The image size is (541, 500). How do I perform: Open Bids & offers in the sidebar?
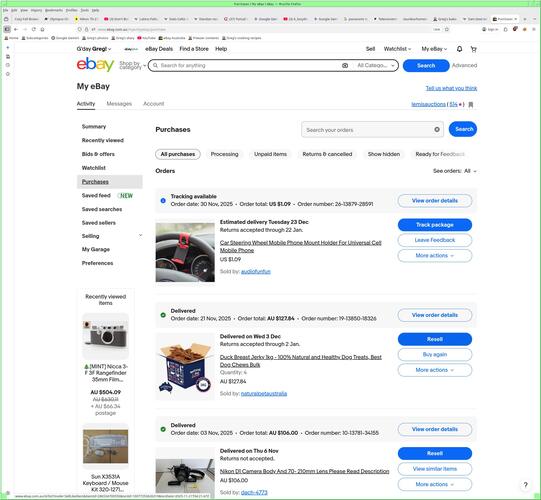(x=98, y=154)
